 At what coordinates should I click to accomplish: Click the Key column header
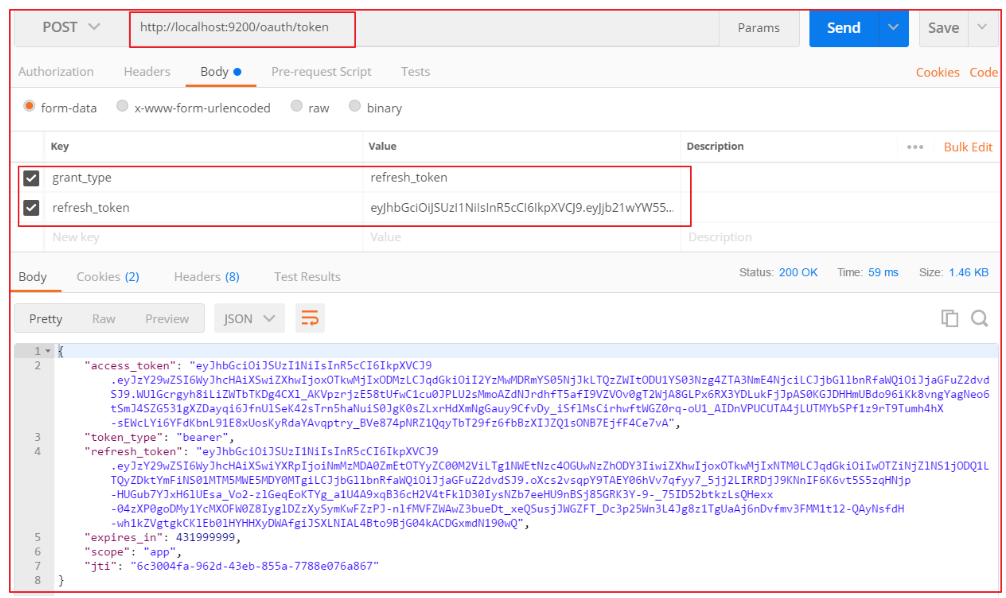pyautogui.click(x=60, y=146)
